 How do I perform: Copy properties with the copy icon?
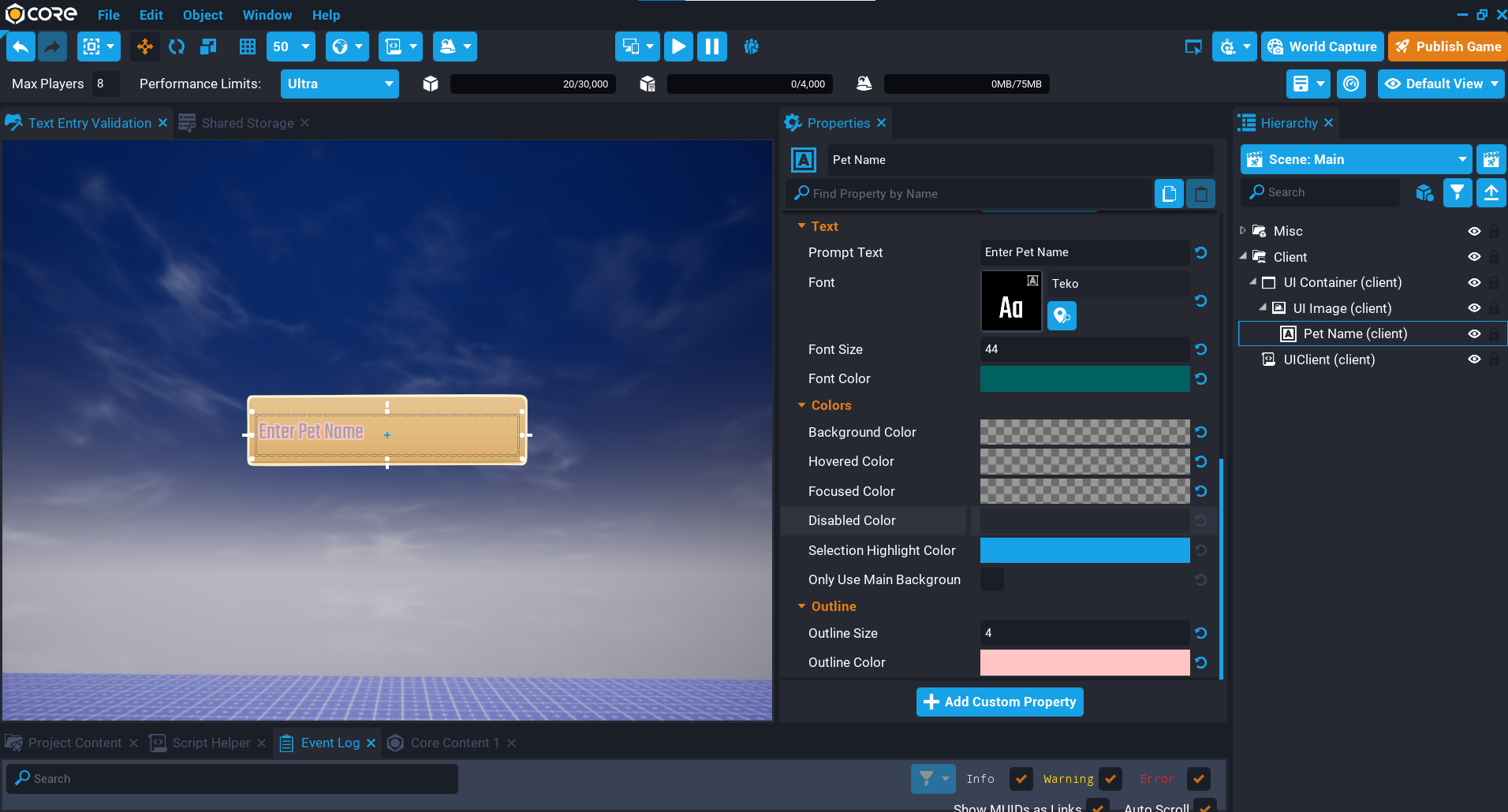click(x=1169, y=194)
